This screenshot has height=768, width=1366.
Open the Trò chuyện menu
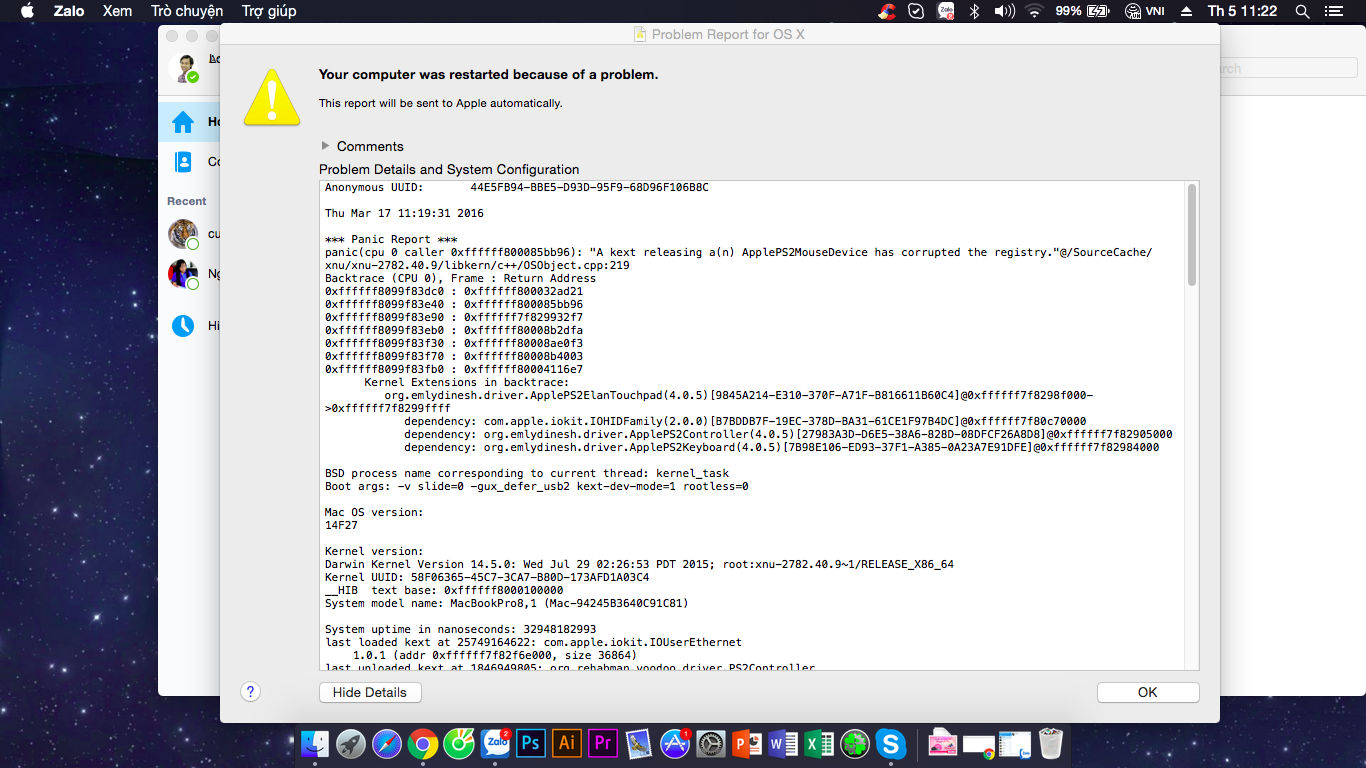coord(187,11)
